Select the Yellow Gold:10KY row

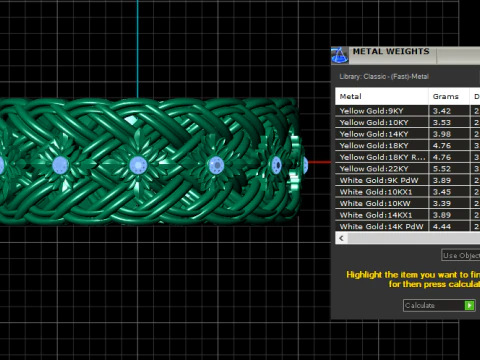coord(407,122)
